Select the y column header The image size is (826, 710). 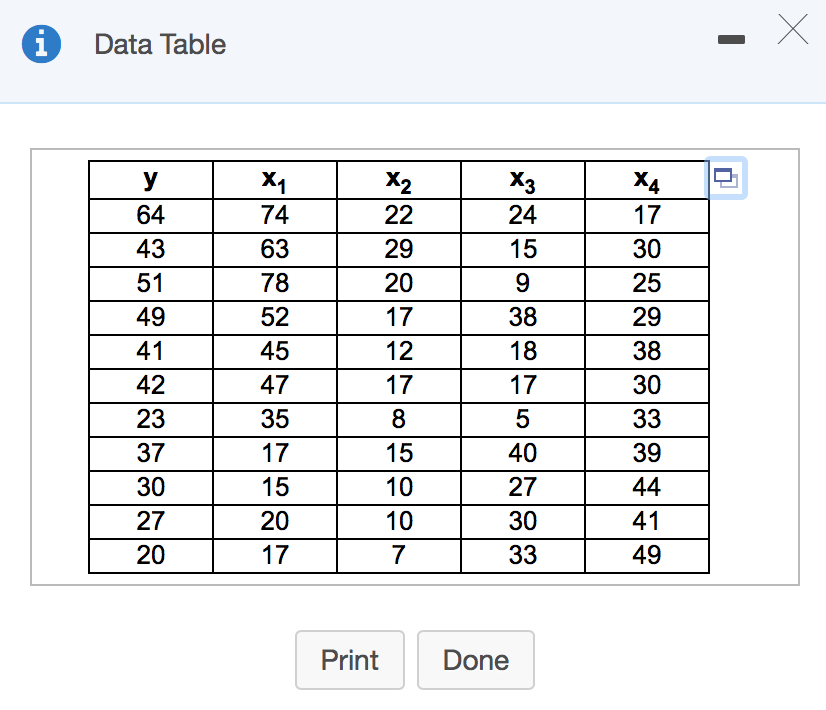151,181
